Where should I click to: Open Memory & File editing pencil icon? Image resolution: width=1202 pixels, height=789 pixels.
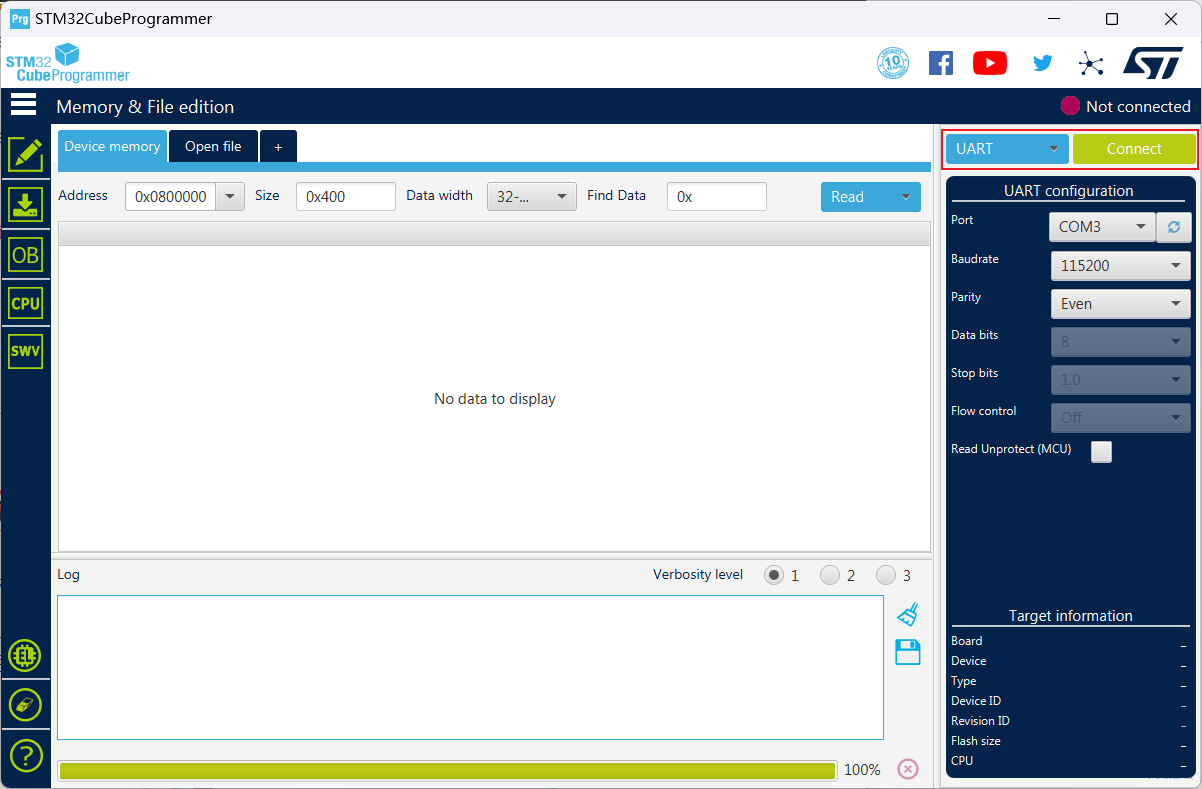(x=25, y=155)
